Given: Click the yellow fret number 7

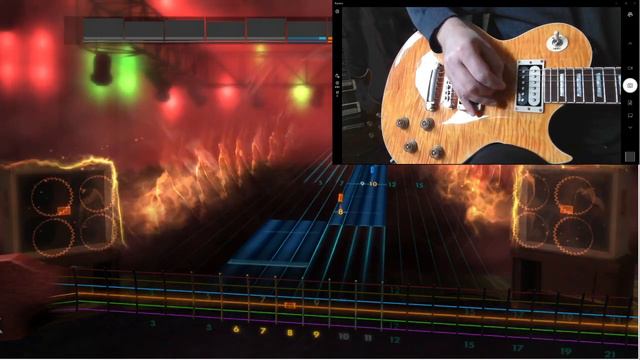Looking at the screenshot, I should (x=263, y=331).
